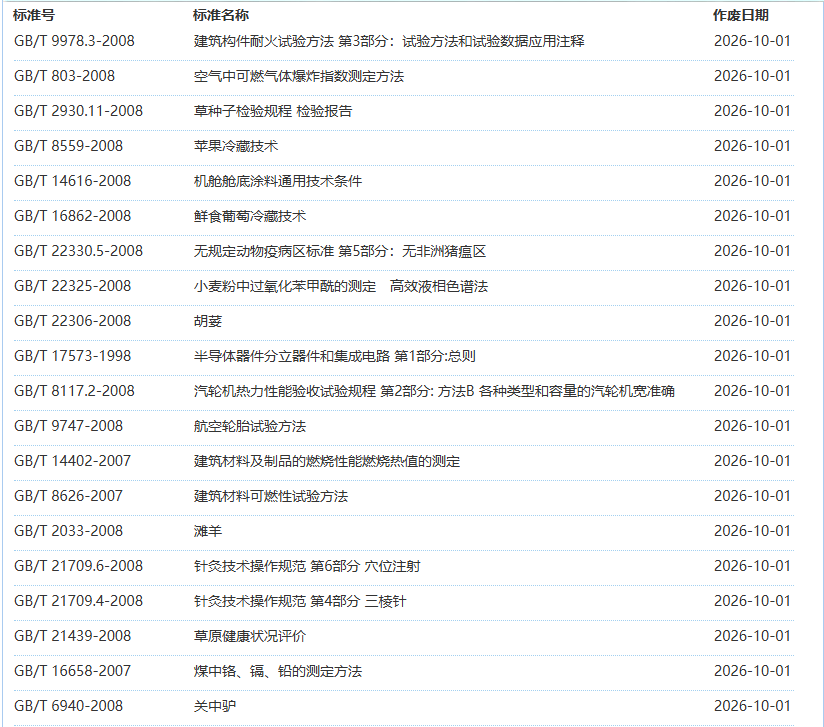Open the 苹果冷藏技术 standard

pos(235,146)
